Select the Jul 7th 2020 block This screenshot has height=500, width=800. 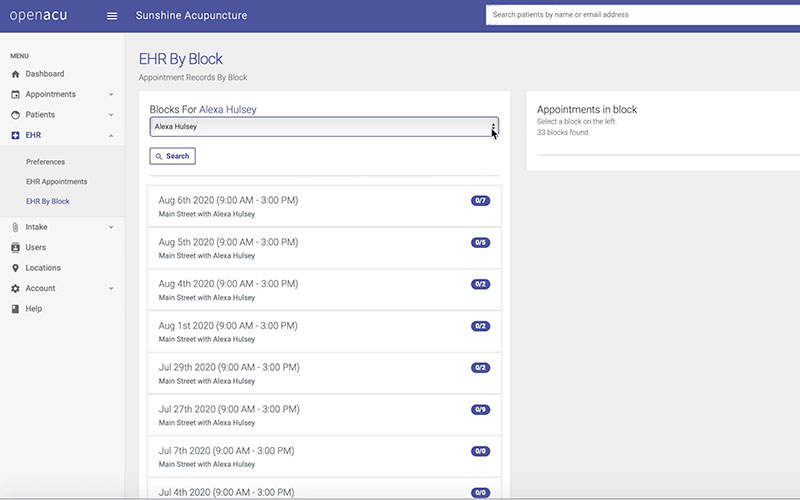pos(324,457)
